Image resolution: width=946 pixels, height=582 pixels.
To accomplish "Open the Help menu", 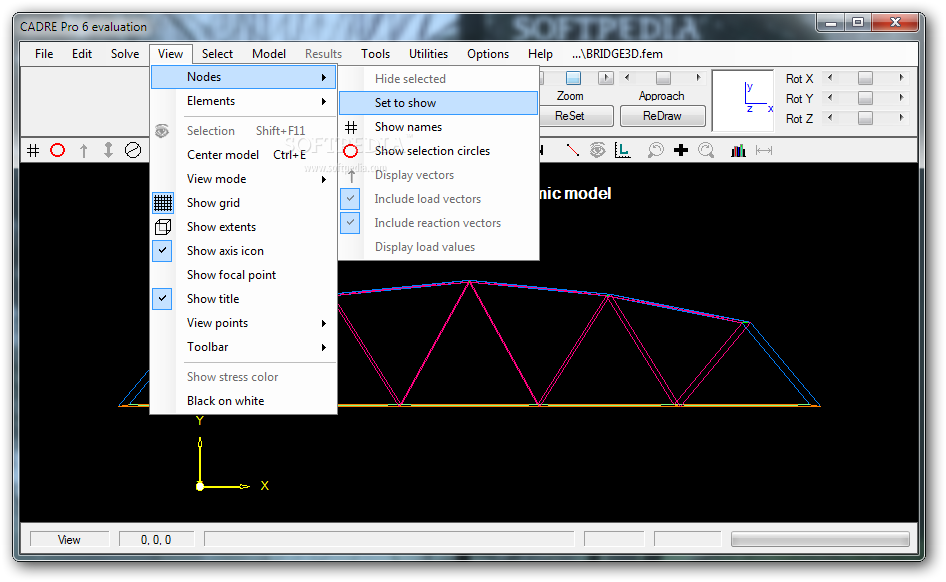I will 540,54.
